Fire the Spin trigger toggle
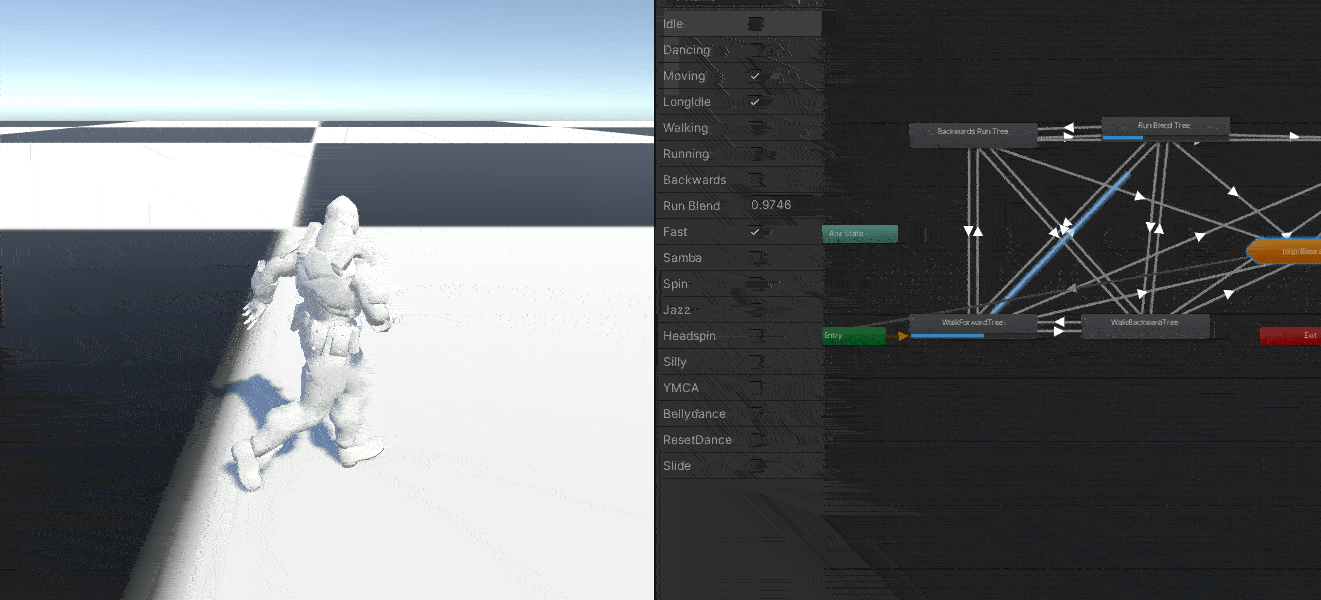Viewport: 1321px width, 600px height. pyautogui.click(x=756, y=283)
